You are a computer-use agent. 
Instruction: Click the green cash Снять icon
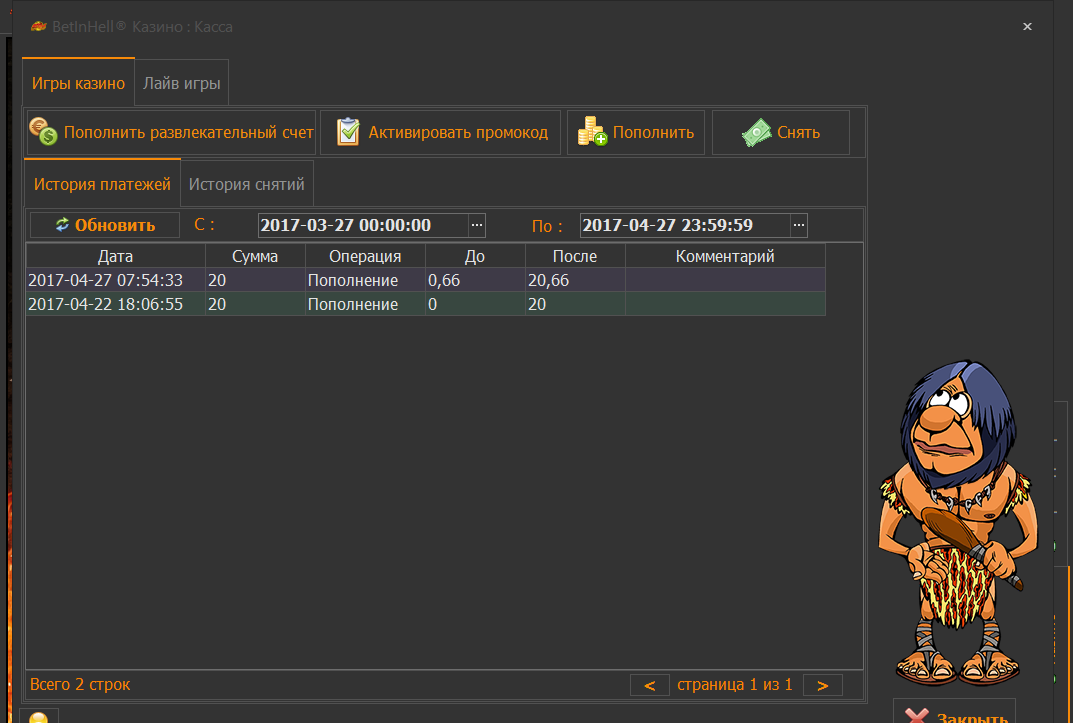(757, 132)
